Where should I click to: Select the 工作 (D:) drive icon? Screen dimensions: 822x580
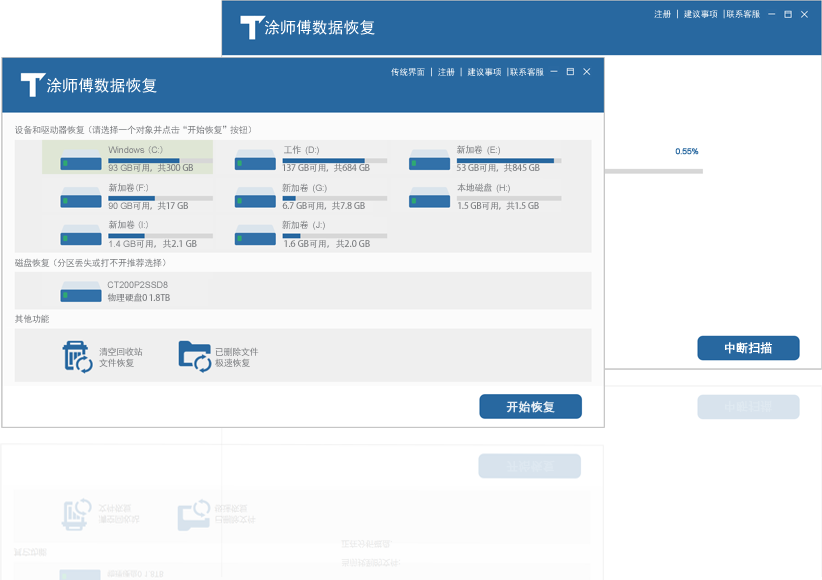coord(255,159)
